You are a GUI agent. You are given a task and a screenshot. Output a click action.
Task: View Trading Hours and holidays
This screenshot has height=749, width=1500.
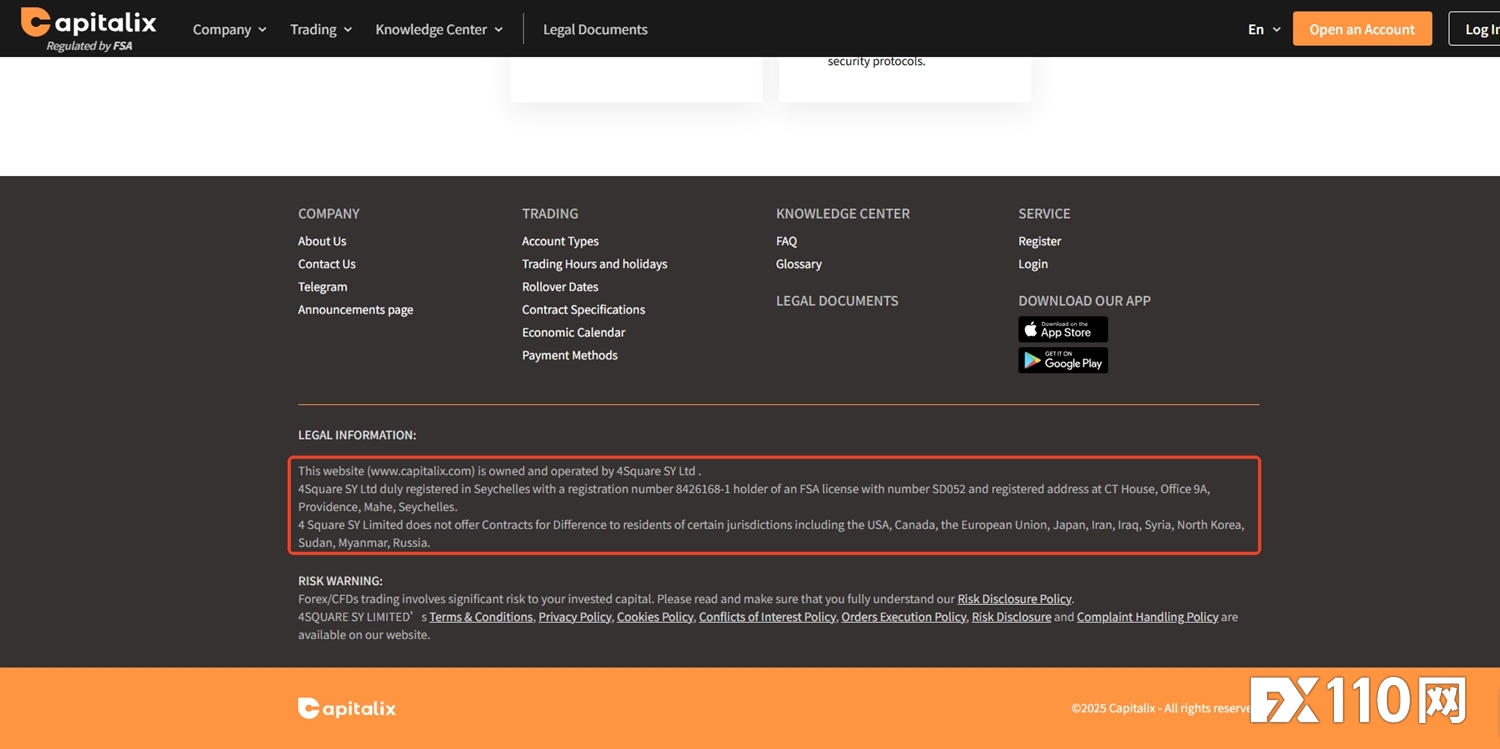click(x=595, y=264)
